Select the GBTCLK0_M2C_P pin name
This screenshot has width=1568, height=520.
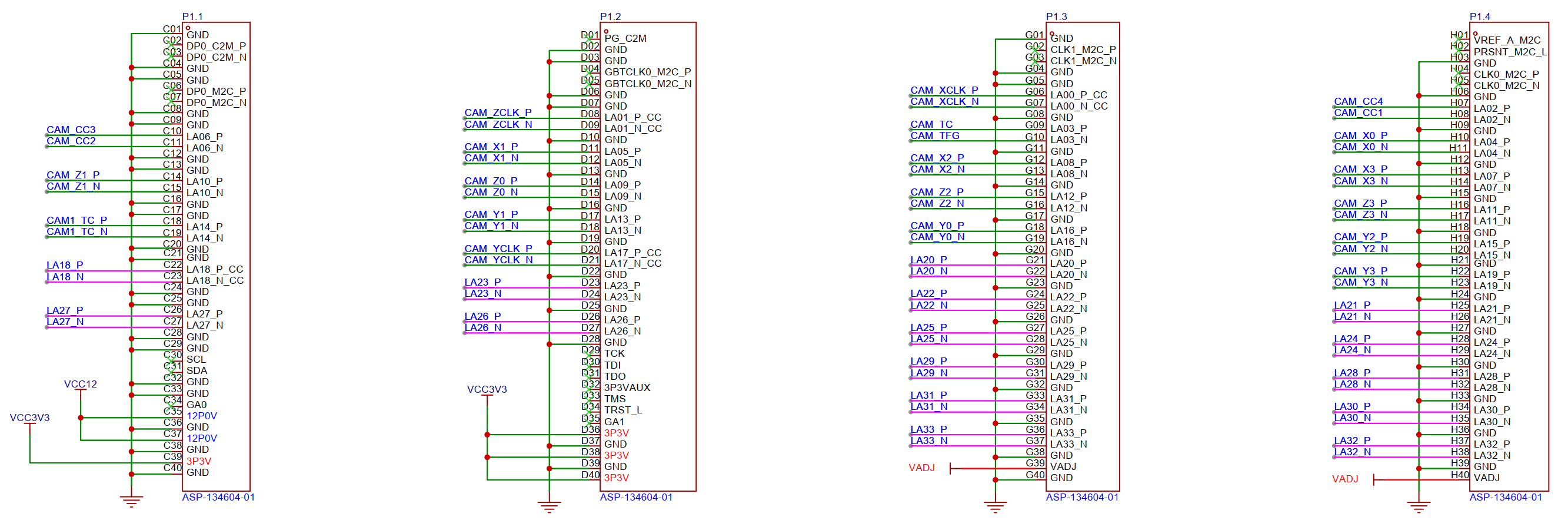[648, 72]
